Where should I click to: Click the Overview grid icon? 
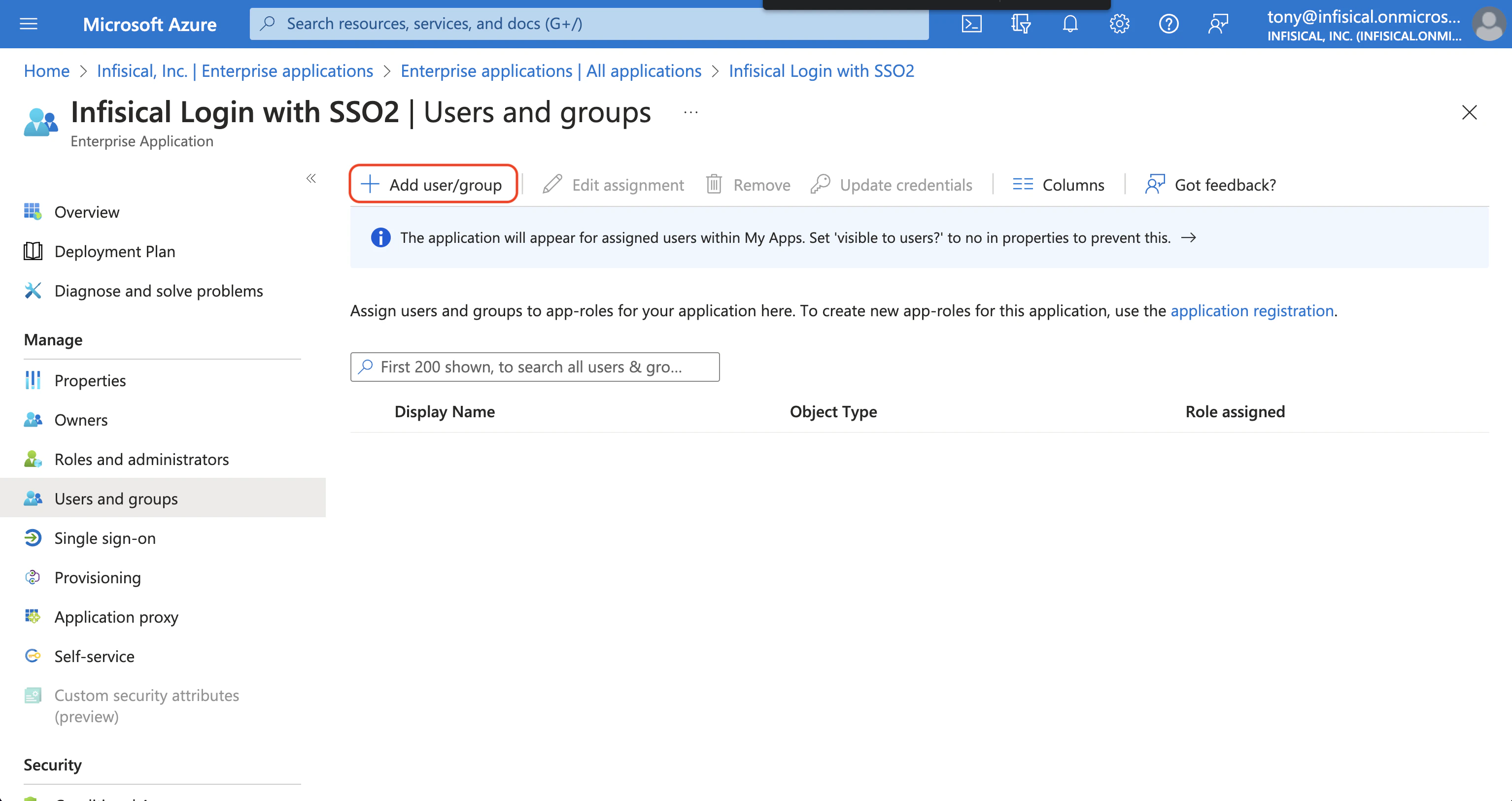point(33,211)
